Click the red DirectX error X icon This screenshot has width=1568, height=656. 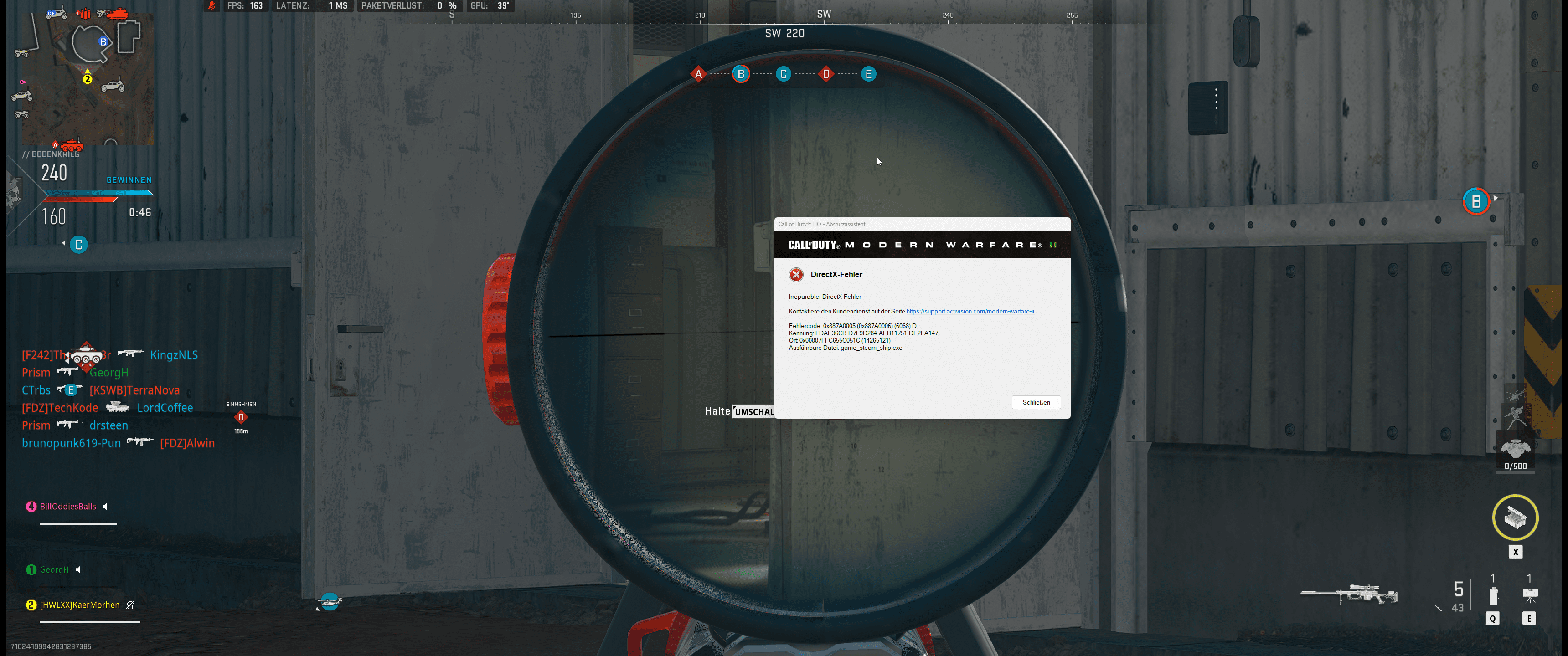[x=795, y=274]
